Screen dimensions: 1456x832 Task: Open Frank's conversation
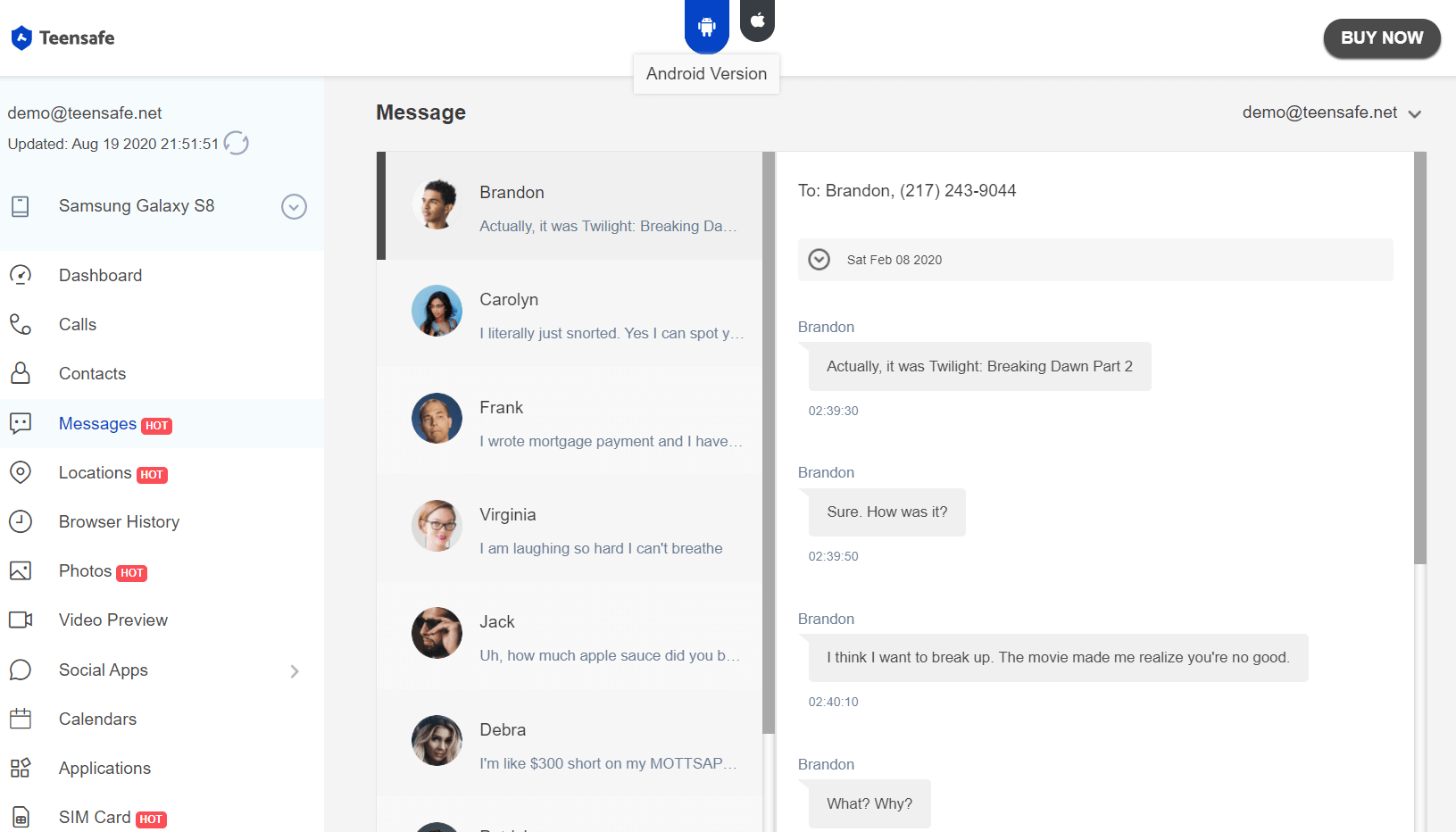pyautogui.click(x=570, y=421)
